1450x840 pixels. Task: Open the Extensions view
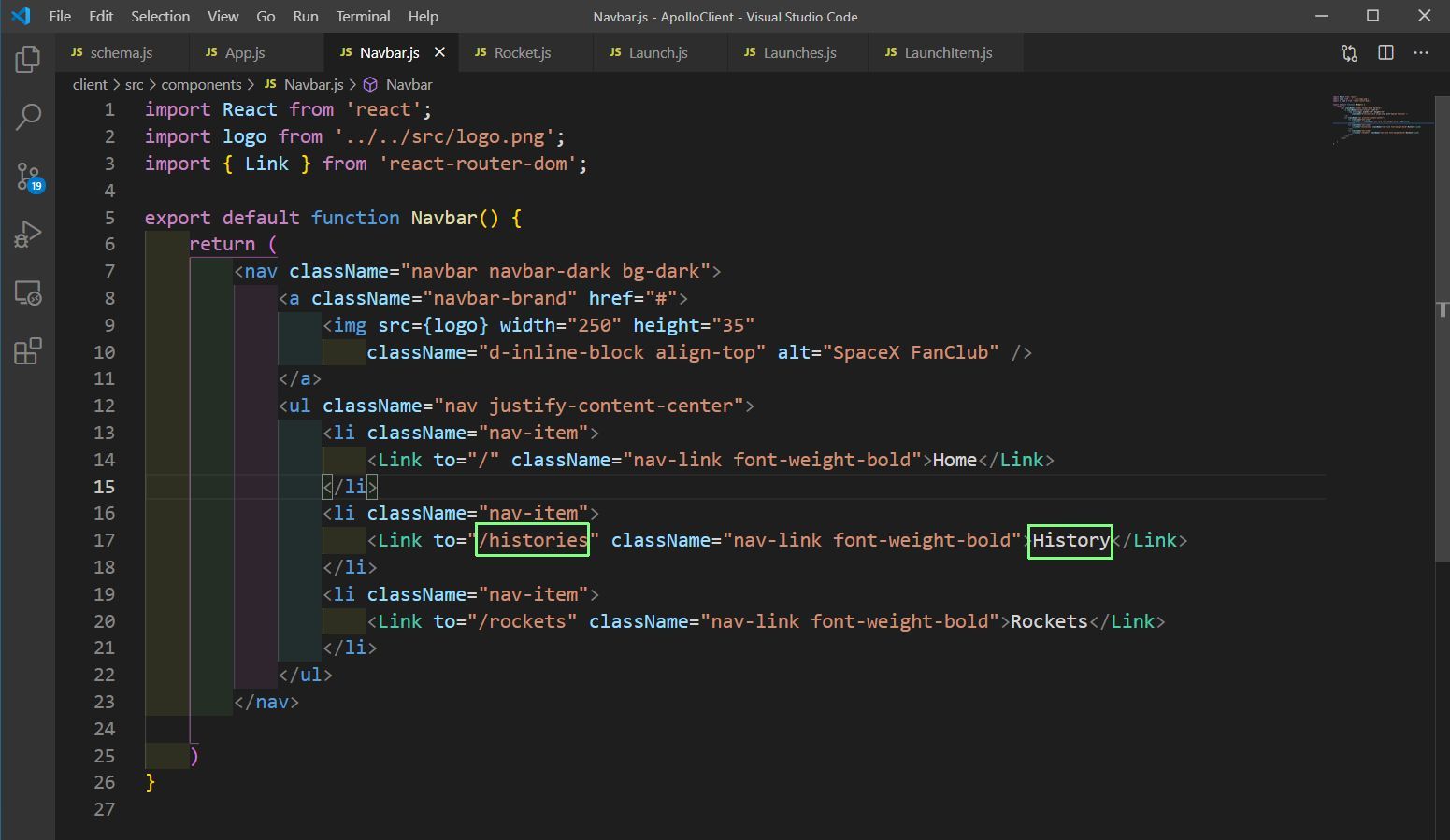[x=28, y=351]
